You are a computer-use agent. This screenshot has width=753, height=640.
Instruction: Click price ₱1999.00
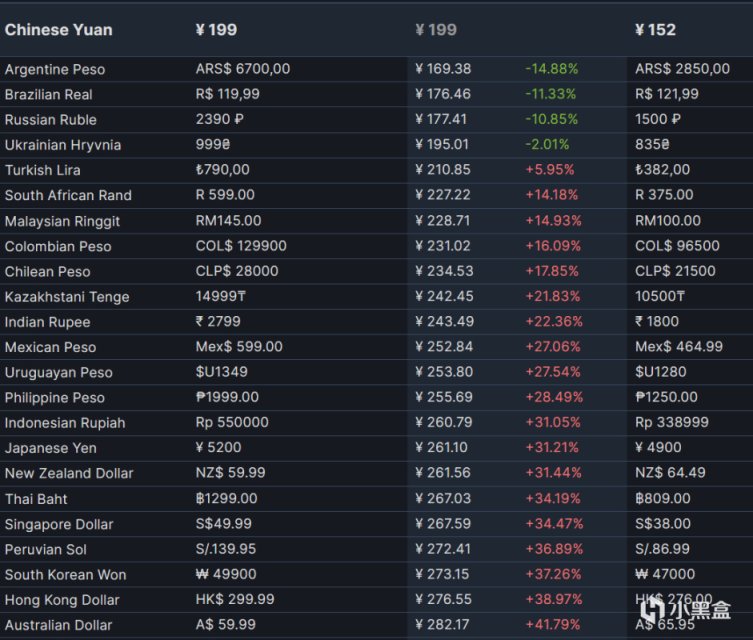(x=227, y=397)
